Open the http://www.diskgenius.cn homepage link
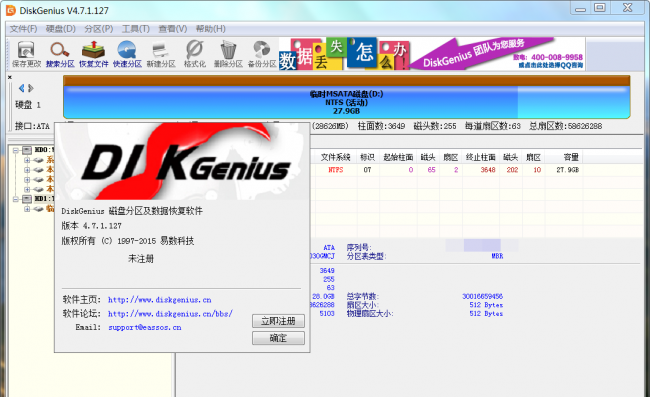The height and width of the screenshot is (397, 650). click(160, 300)
